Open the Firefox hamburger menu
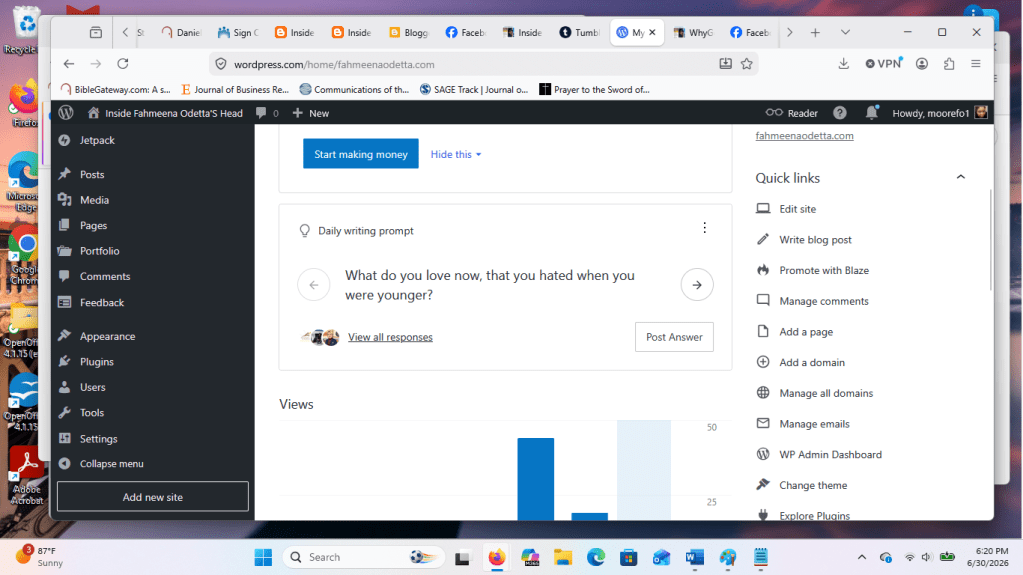Image resolution: width=1023 pixels, height=575 pixels. (976, 64)
